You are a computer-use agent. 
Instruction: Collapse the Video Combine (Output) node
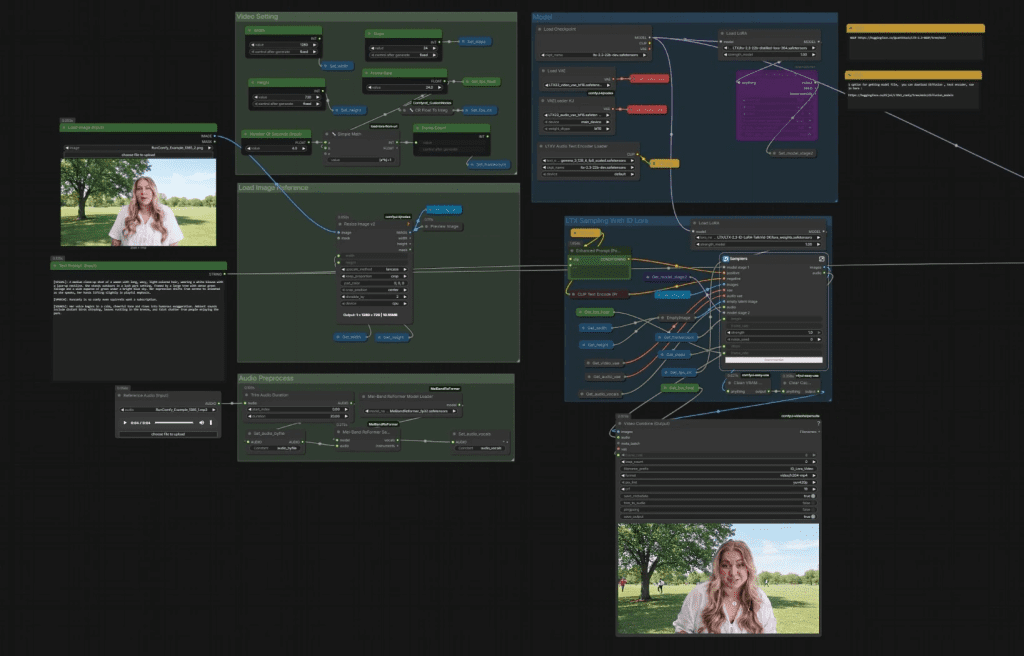tap(620, 424)
